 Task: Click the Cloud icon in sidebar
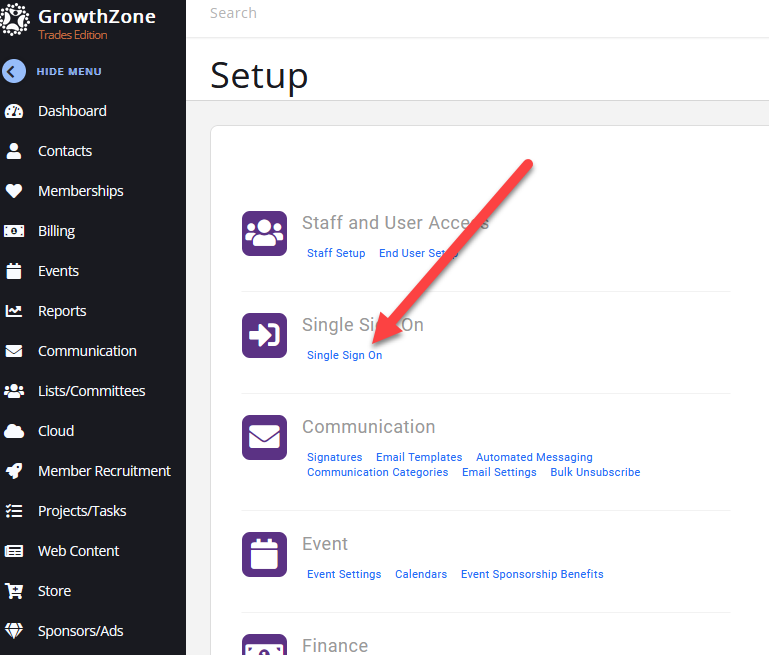pyautogui.click(x=14, y=431)
